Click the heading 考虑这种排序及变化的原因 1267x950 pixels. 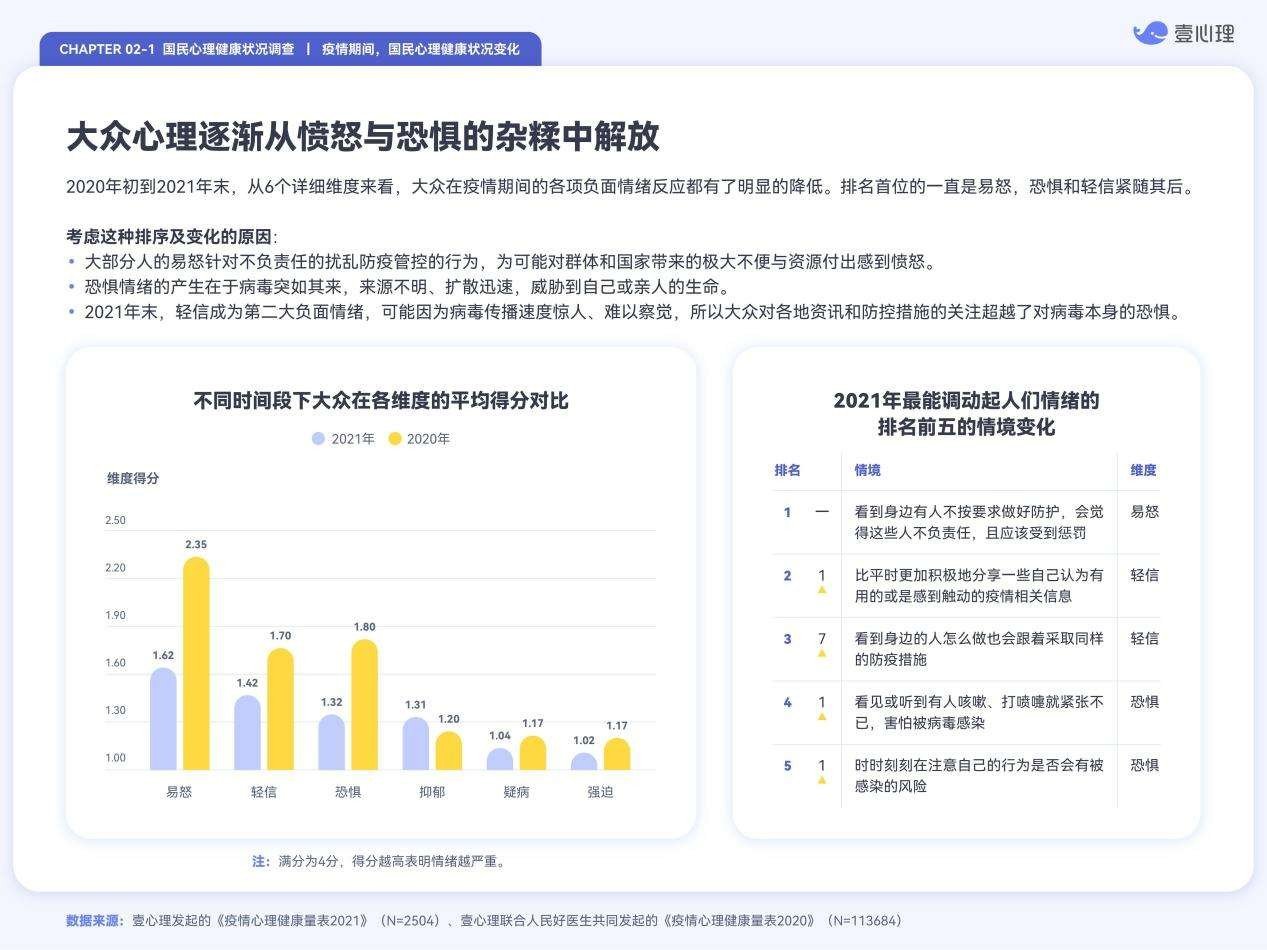(x=171, y=237)
